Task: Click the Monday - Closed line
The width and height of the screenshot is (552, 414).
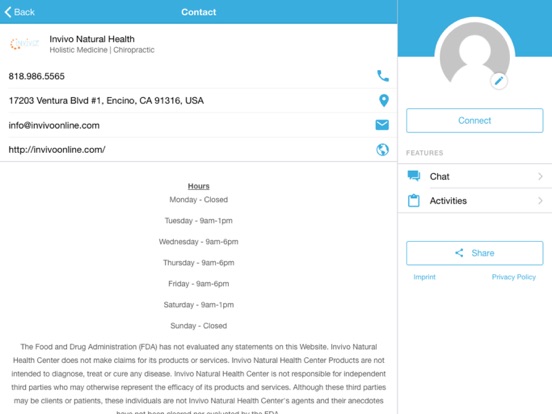Action: [199, 200]
